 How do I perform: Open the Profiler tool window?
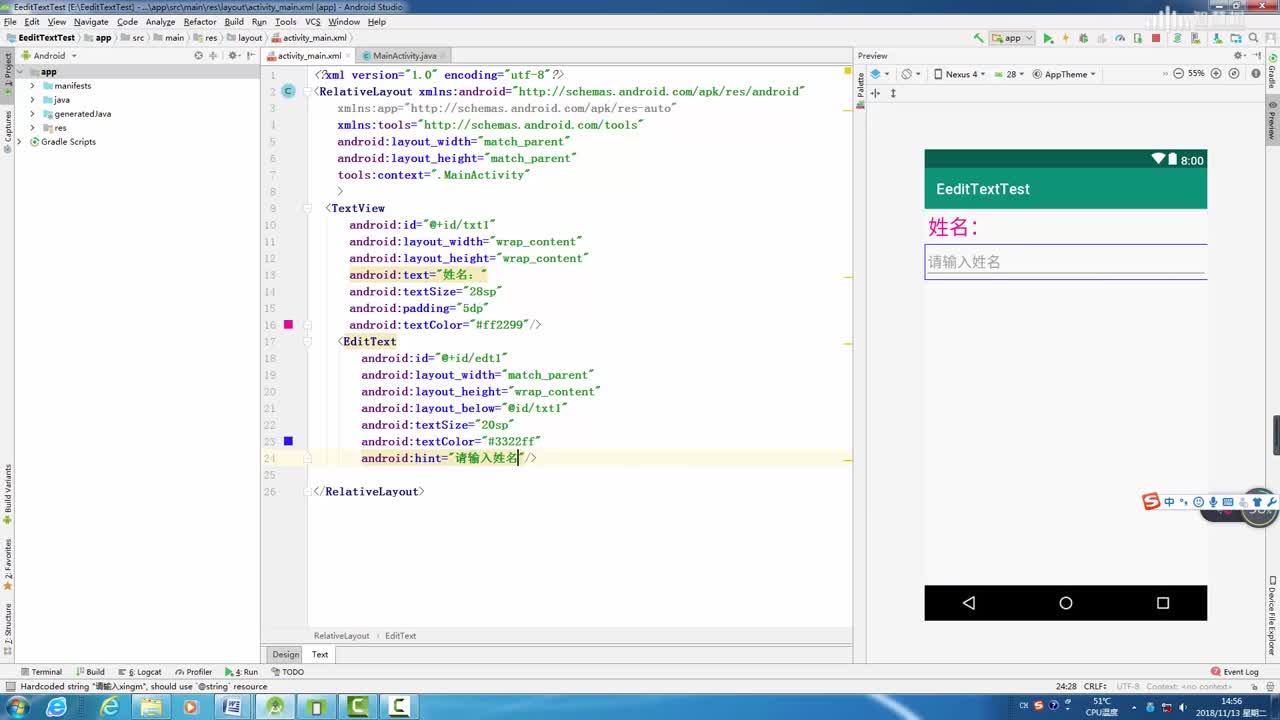click(193, 672)
